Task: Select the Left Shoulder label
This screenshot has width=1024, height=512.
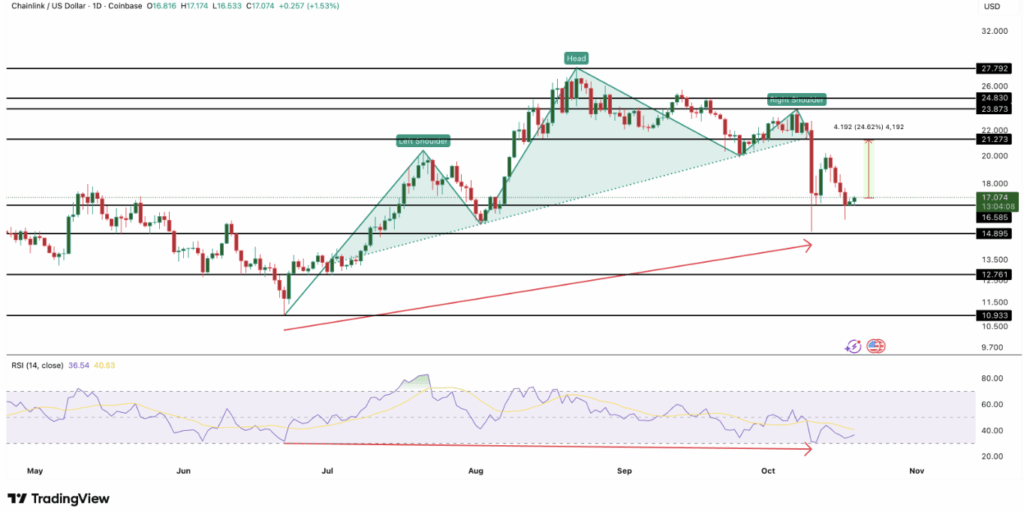Action: click(x=421, y=141)
